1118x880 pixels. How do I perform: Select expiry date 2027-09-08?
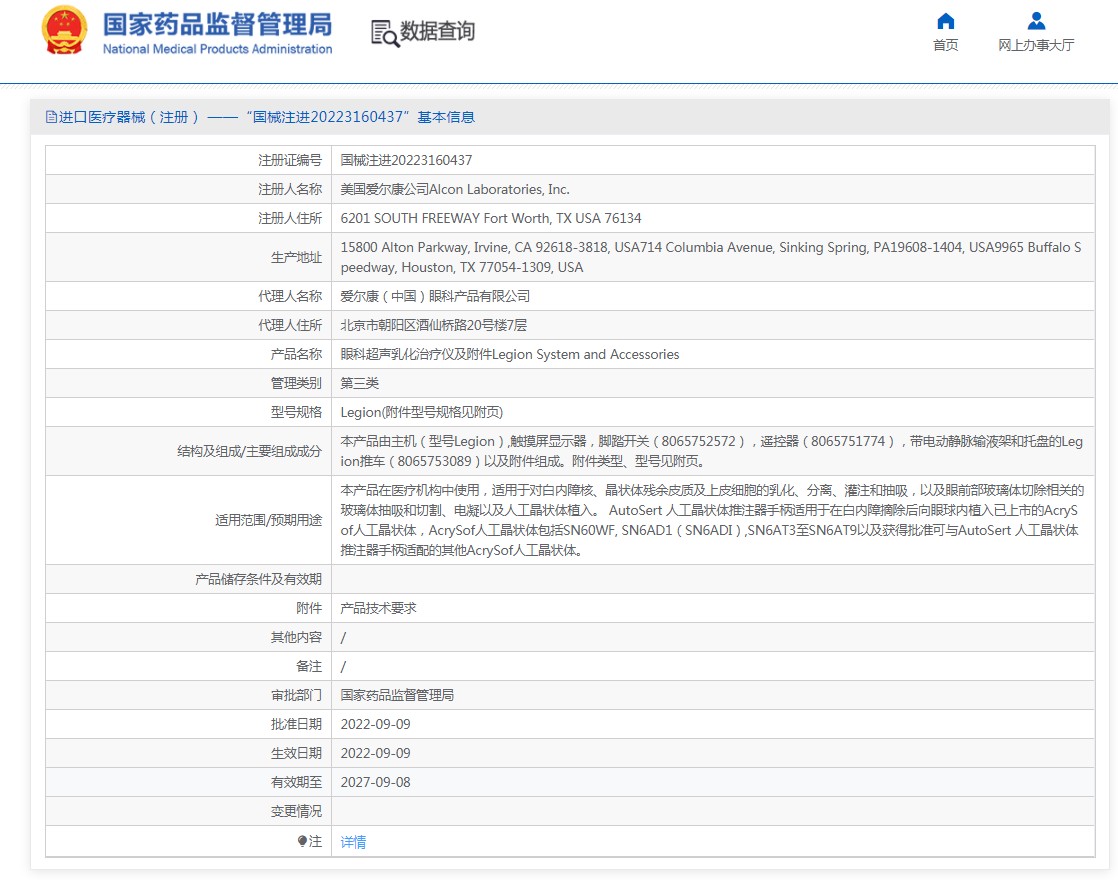click(376, 782)
